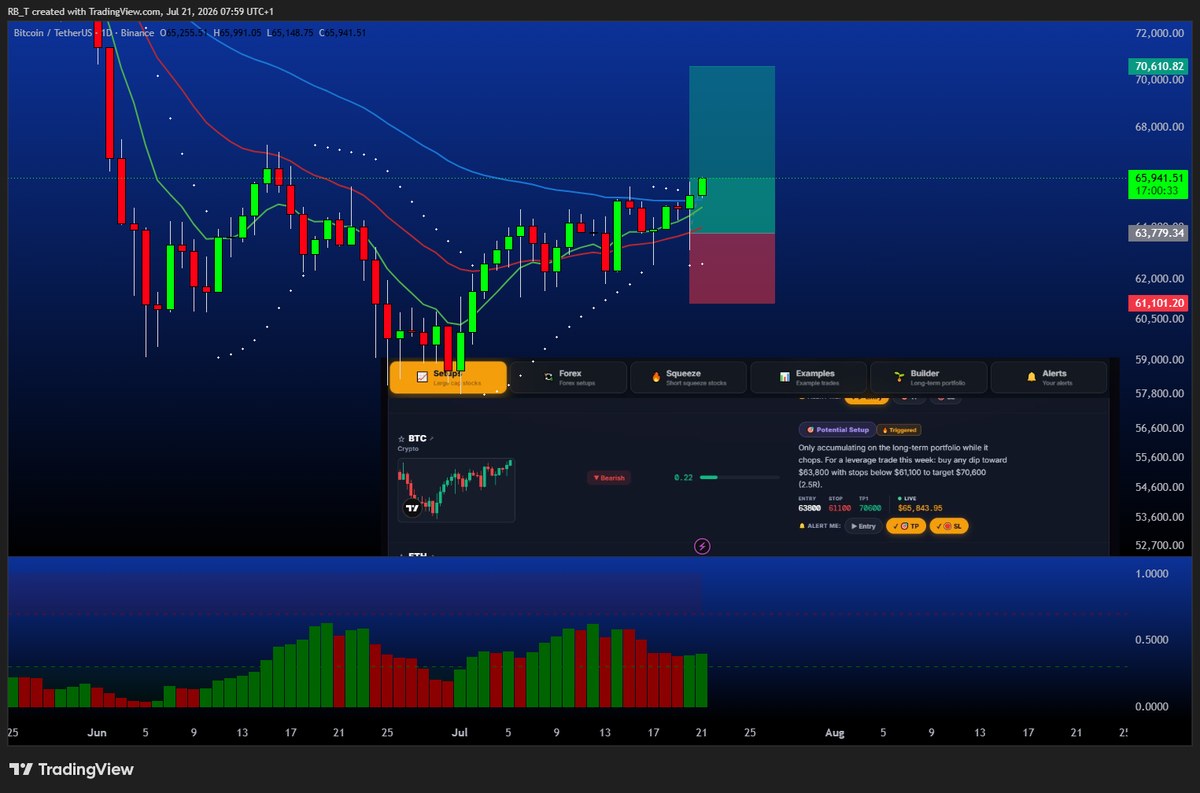Click the bell icon next to ALERT ME

point(802,526)
